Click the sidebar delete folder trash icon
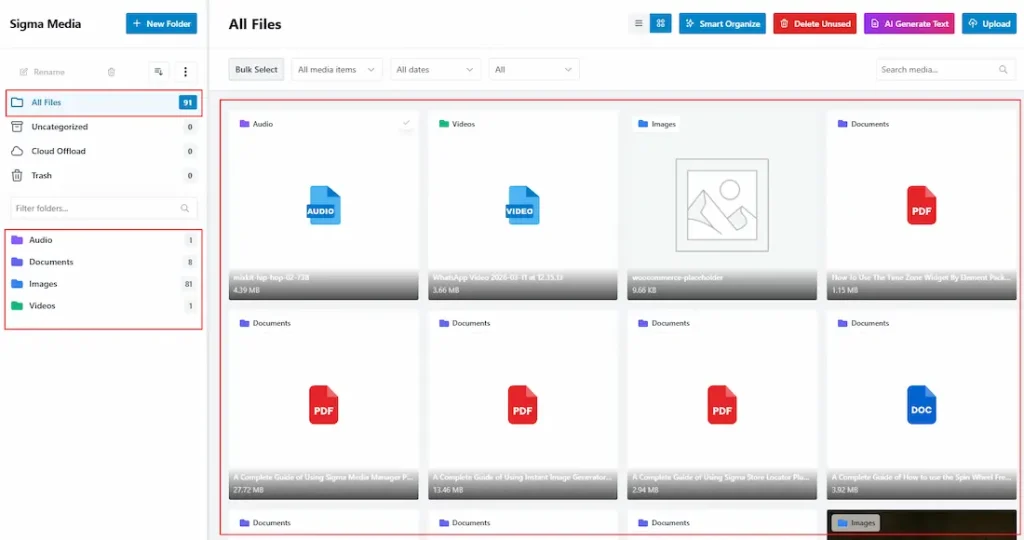This screenshot has width=1024, height=540. 111,72
